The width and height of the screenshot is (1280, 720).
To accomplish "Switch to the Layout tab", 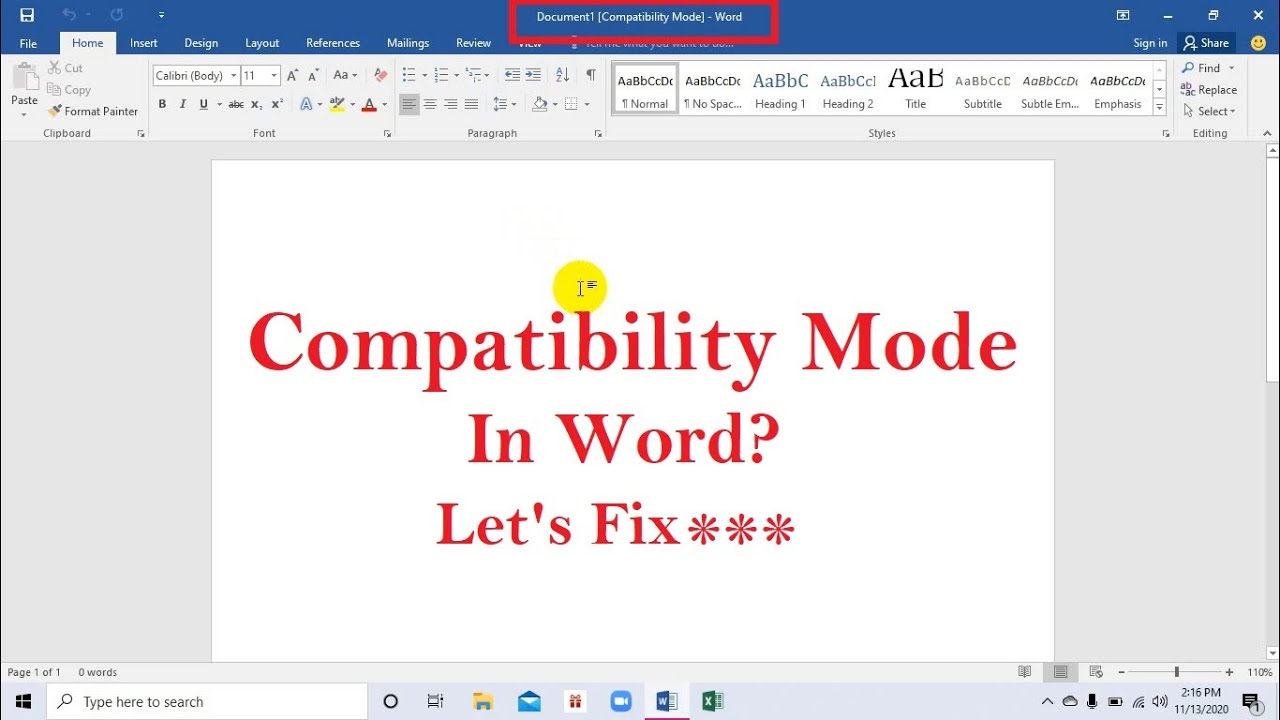I will pyautogui.click(x=262, y=43).
